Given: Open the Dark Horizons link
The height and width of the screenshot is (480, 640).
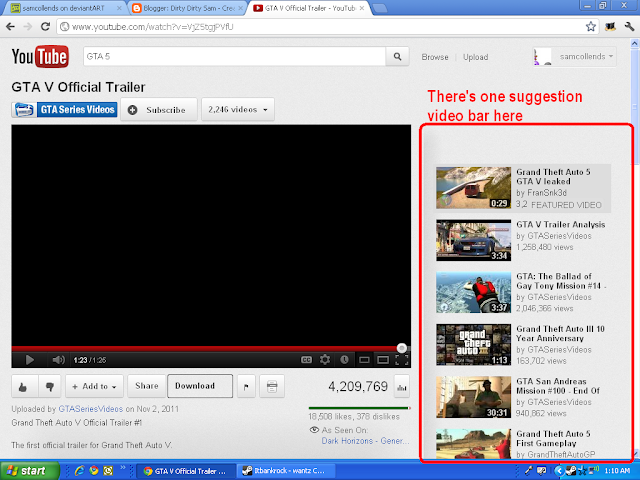Looking at the screenshot, I should [365, 441].
